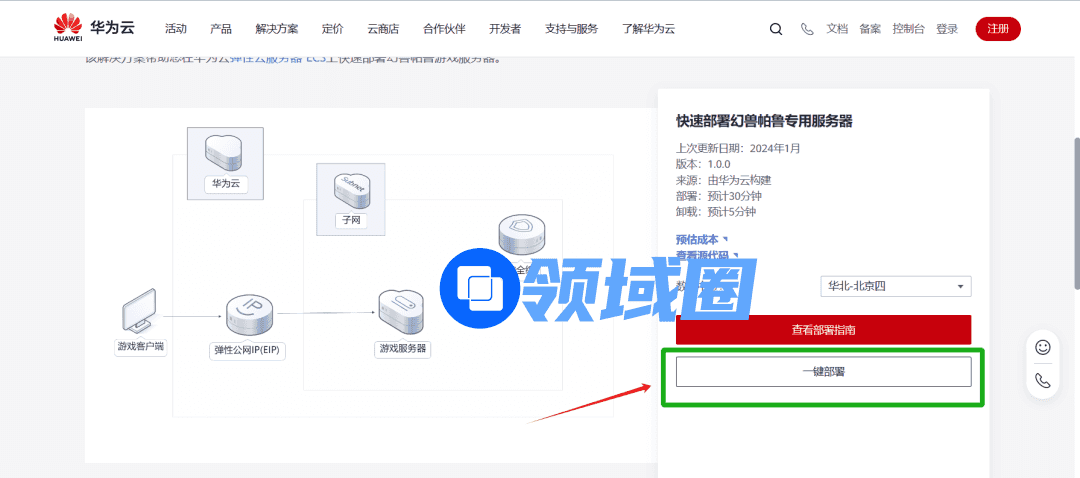Open the 产品 menu
This screenshot has width=1080, height=478.
[221, 29]
